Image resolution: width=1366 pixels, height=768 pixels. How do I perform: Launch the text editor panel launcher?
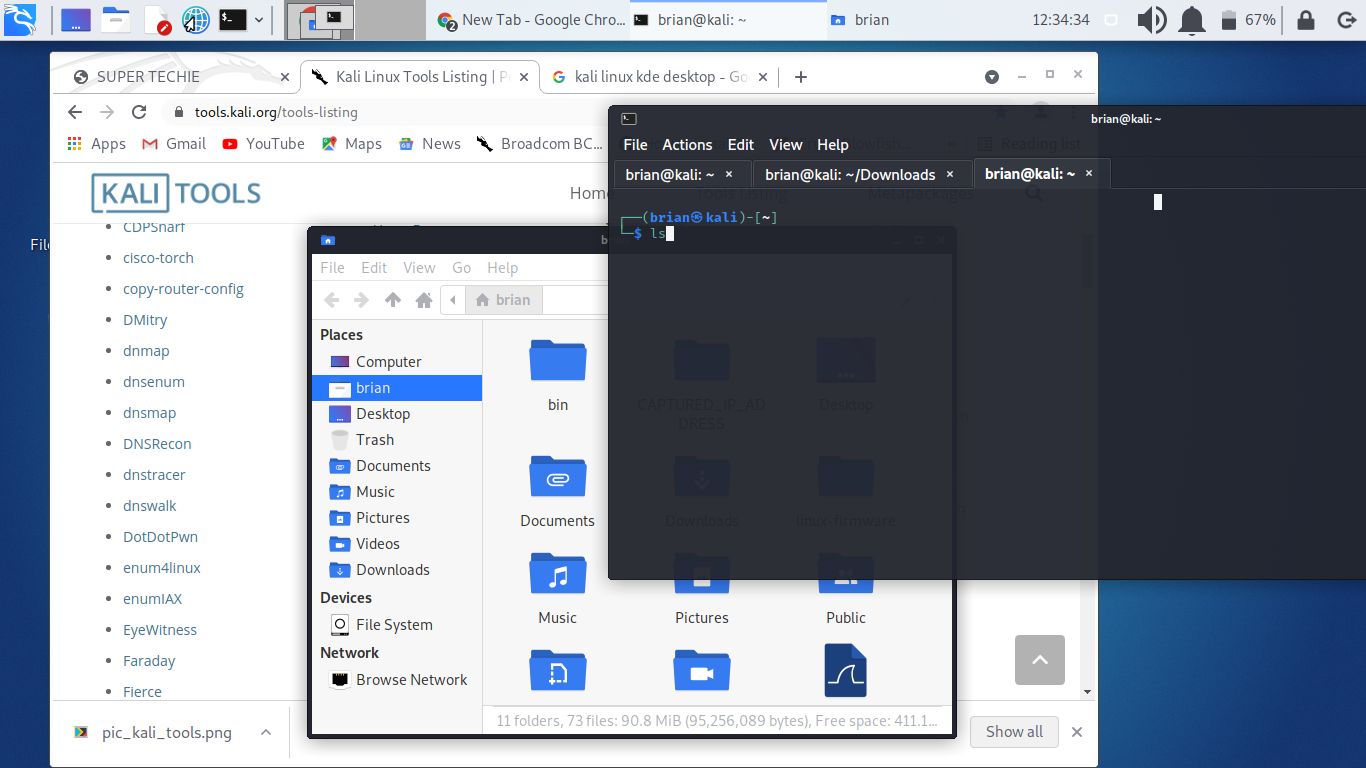pos(157,19)
